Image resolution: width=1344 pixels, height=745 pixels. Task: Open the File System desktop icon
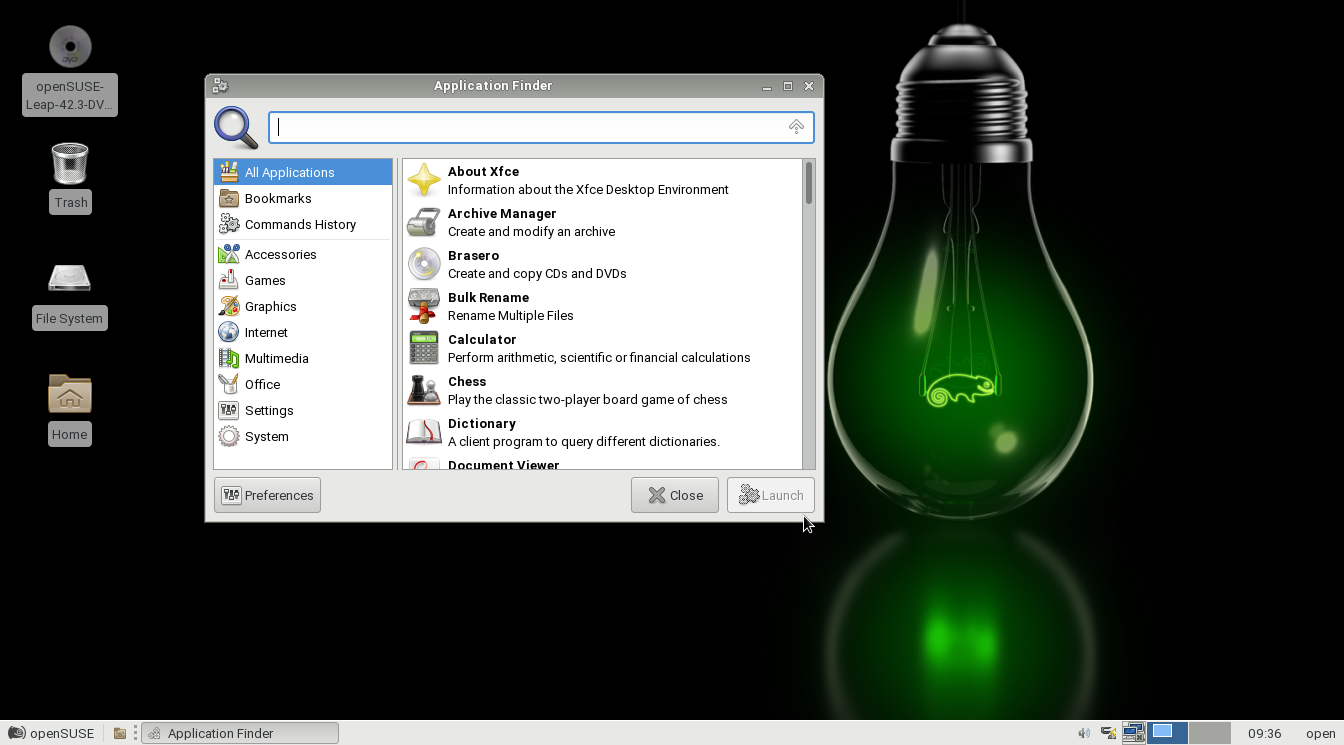[x=70, y=280]
